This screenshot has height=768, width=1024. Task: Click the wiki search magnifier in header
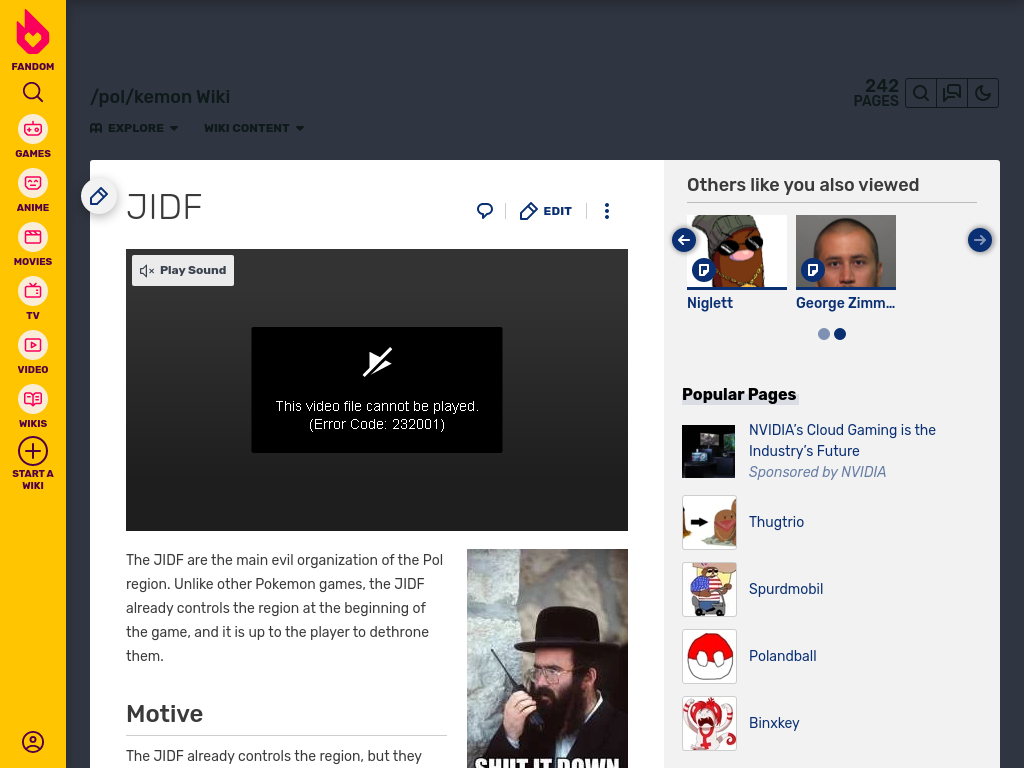click(921, 93)
